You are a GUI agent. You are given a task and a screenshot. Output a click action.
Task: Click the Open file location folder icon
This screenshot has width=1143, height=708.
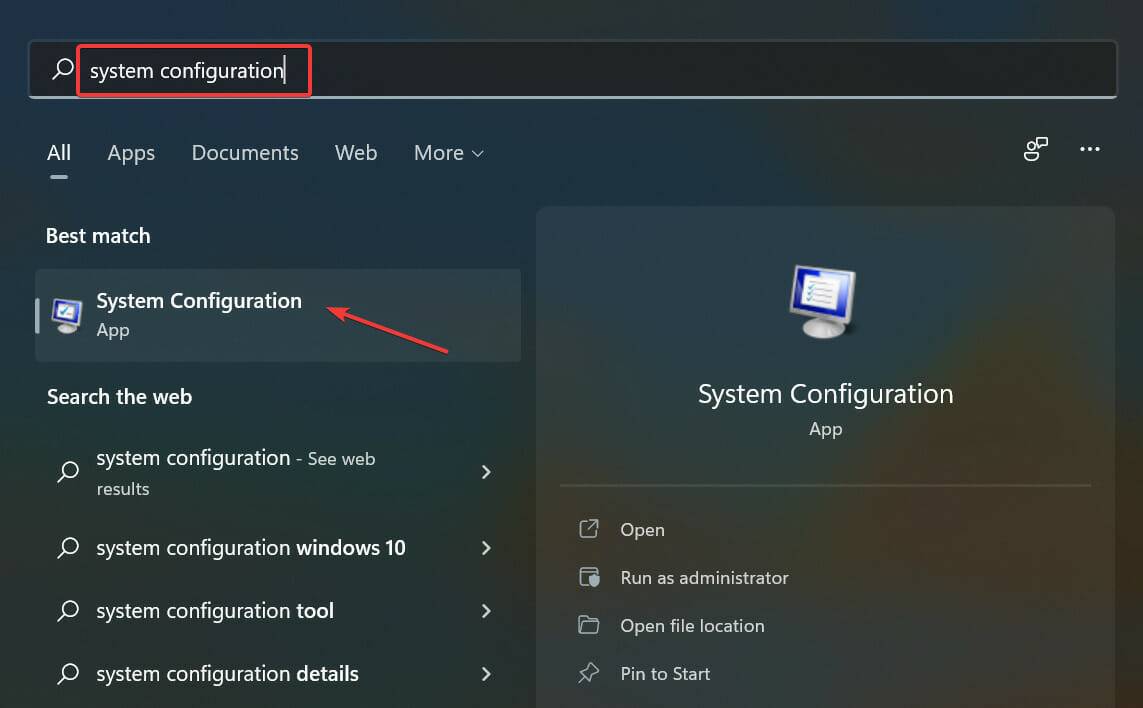point(589,625)
